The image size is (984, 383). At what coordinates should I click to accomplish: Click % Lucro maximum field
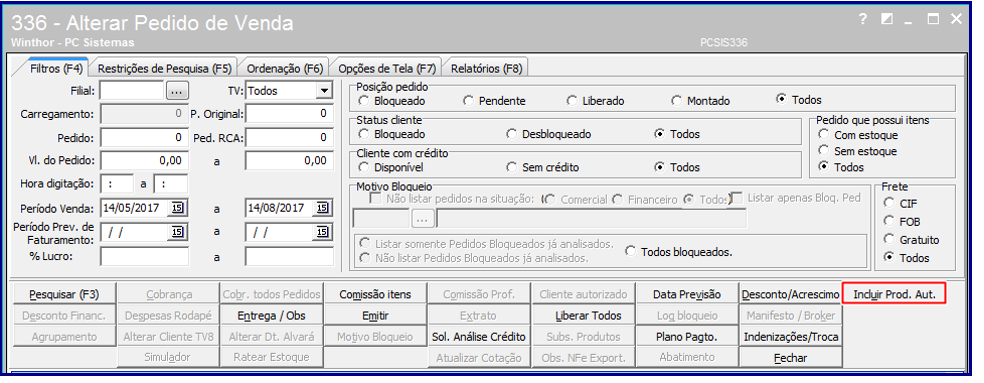(x=289, y=257)
